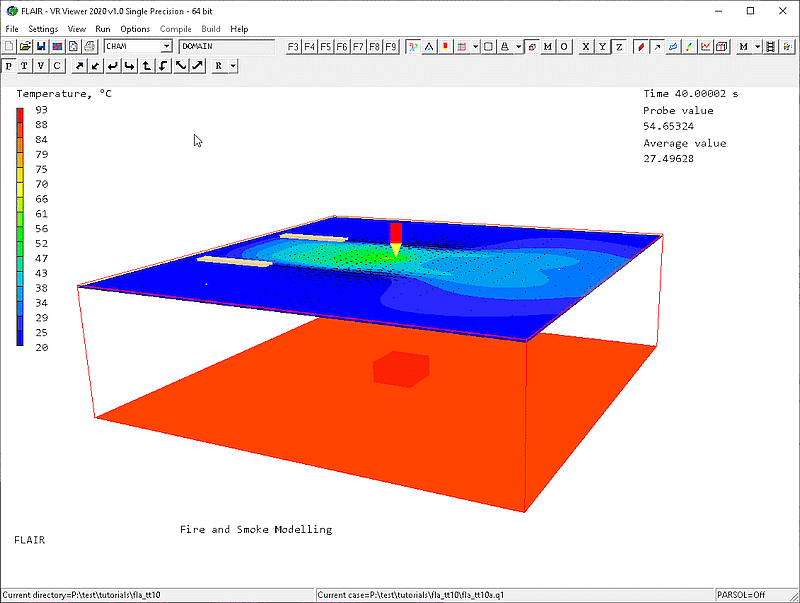Expand the dropdown arrow beside the M button
The width and height of the screenshot is (800, 603).
pos(757,46)
